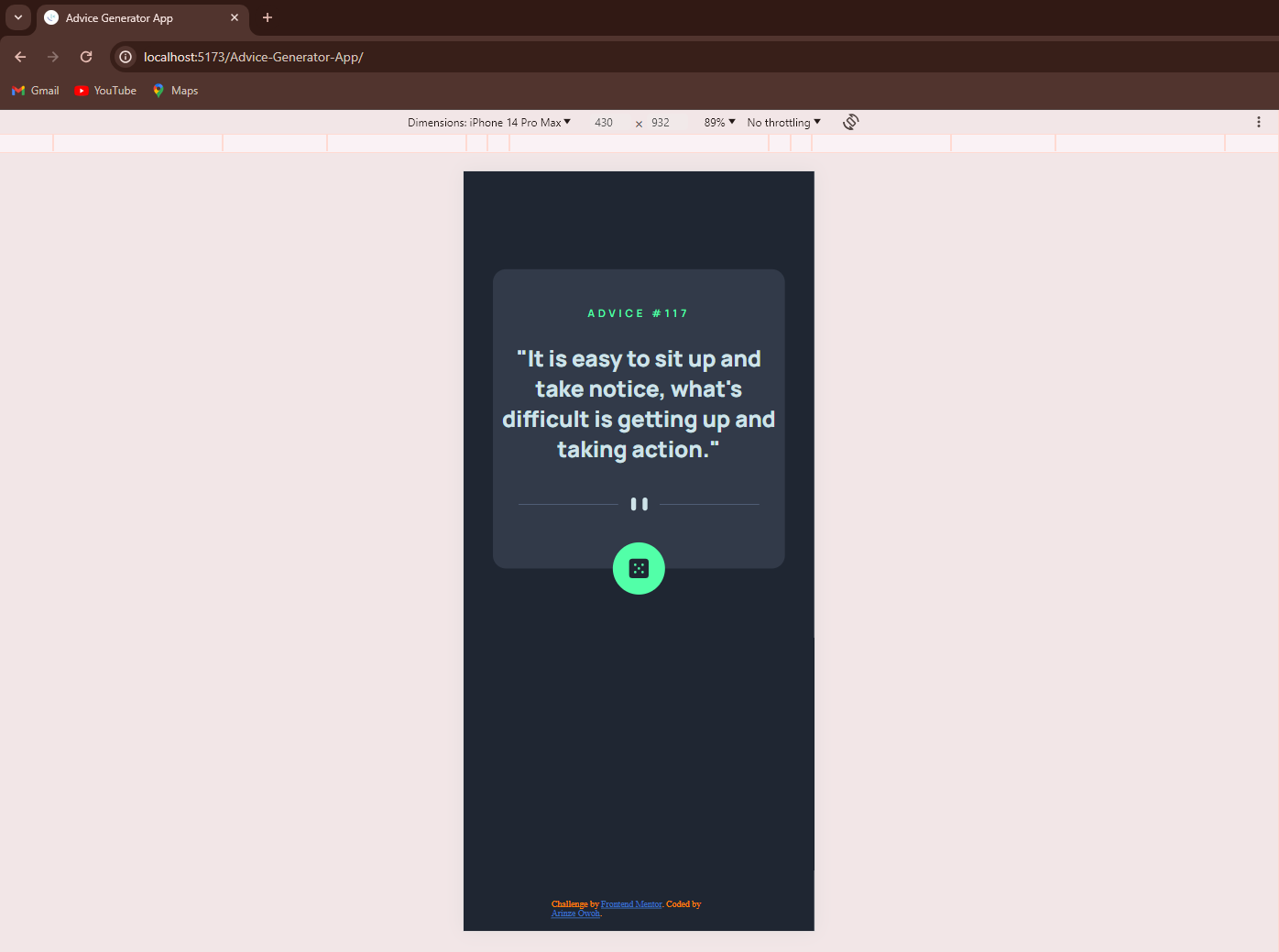Click the rotate device icon in toolbar
This screenshot has height=952, width=1279.
point(850,122)
